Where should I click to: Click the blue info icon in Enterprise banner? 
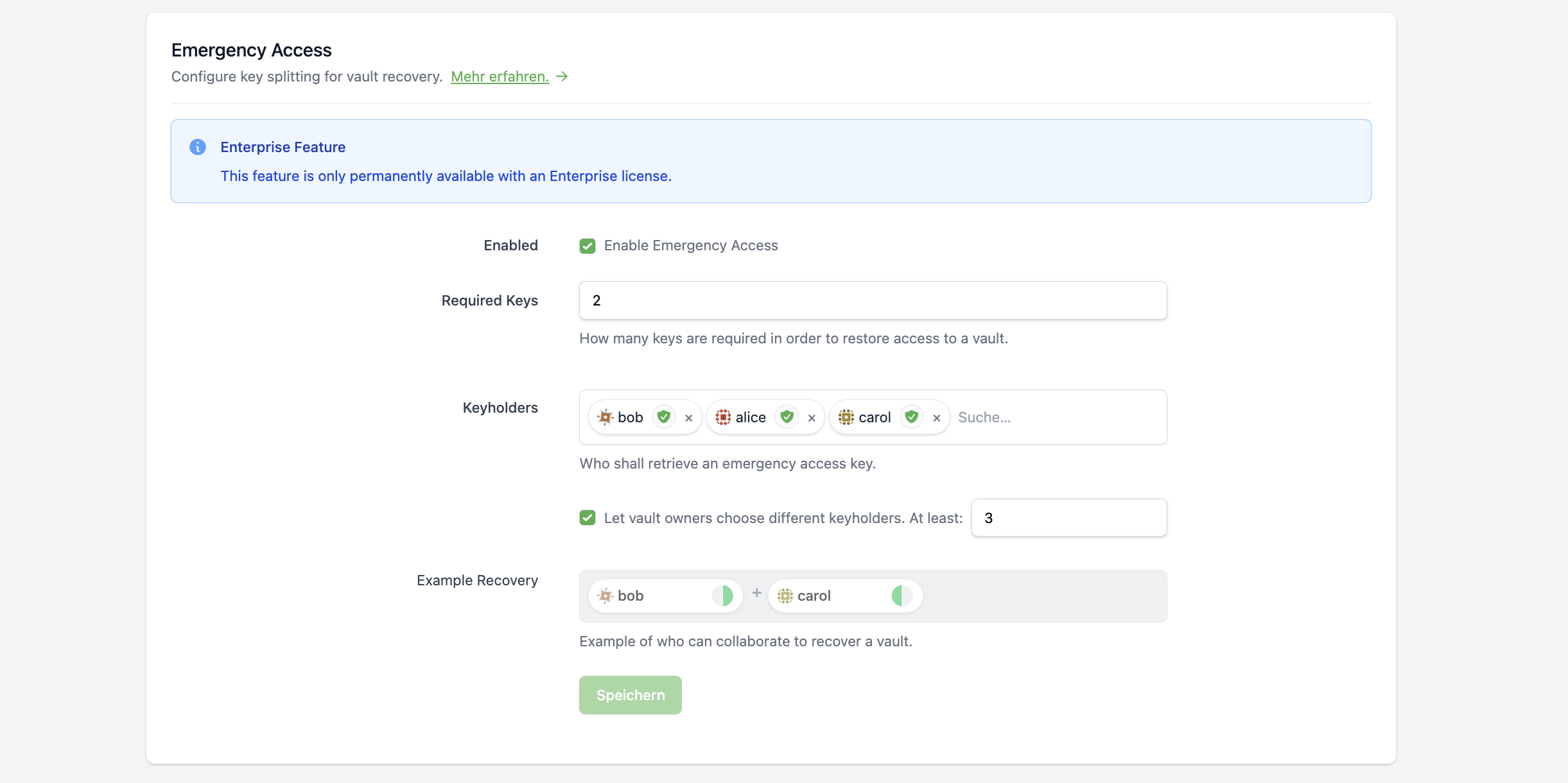(x=198, y=147)
